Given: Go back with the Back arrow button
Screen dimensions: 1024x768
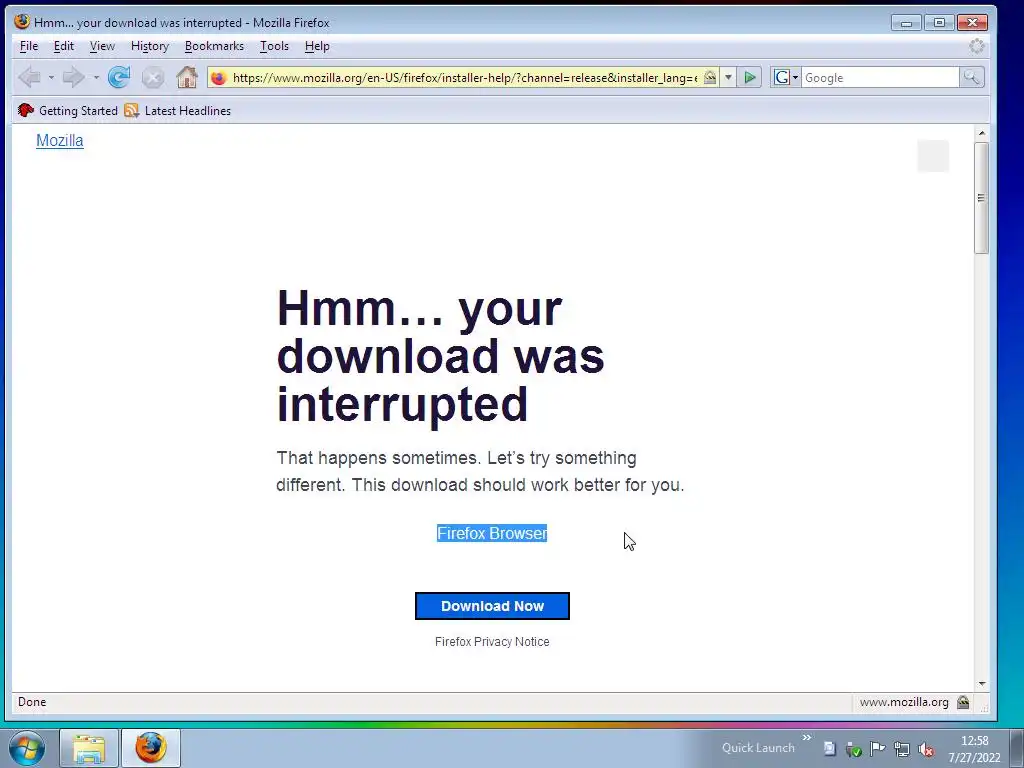Looking at the screenshot, I should point(29,77).
